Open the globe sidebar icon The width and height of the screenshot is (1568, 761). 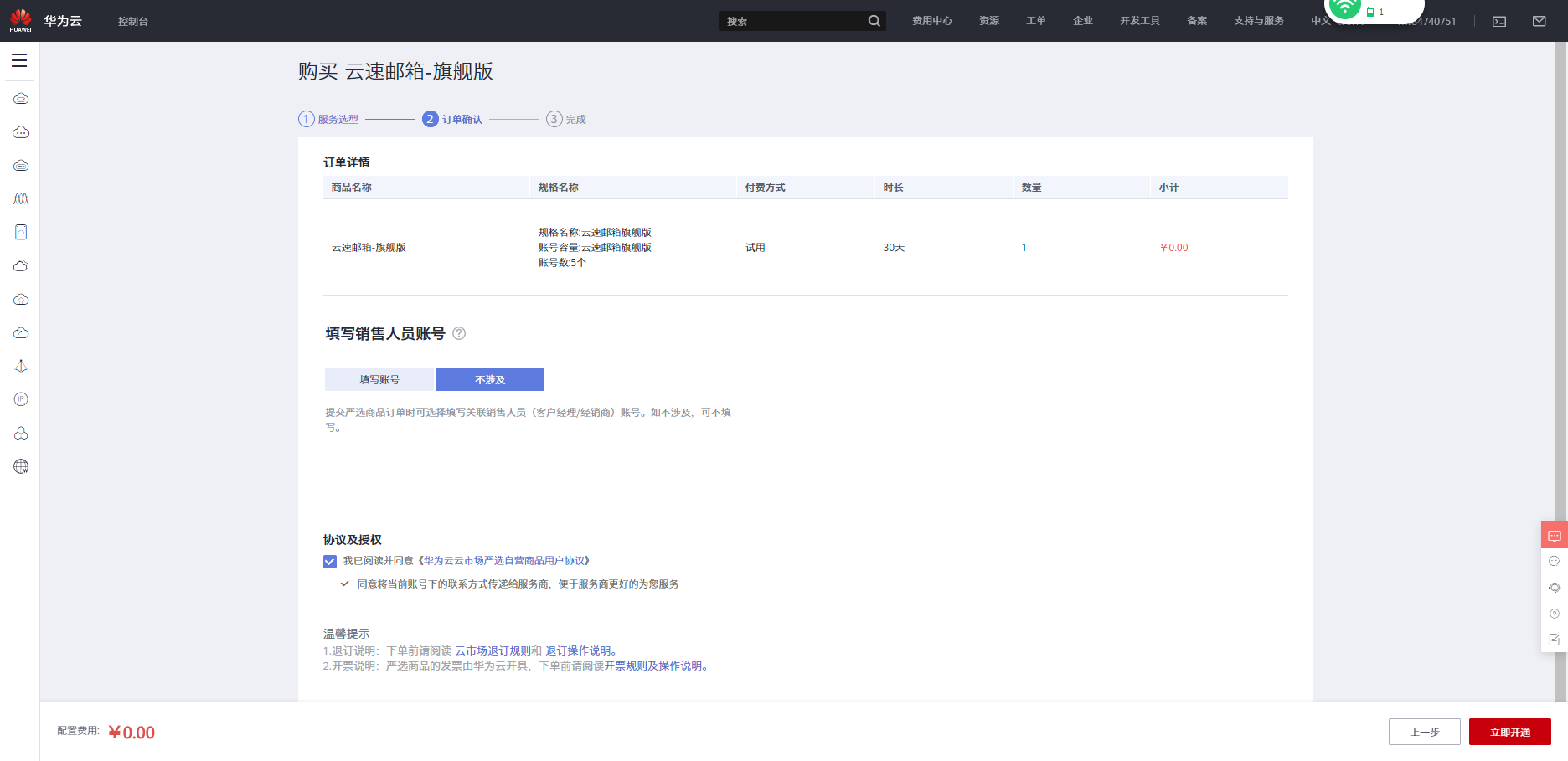[x=21, y=466]
